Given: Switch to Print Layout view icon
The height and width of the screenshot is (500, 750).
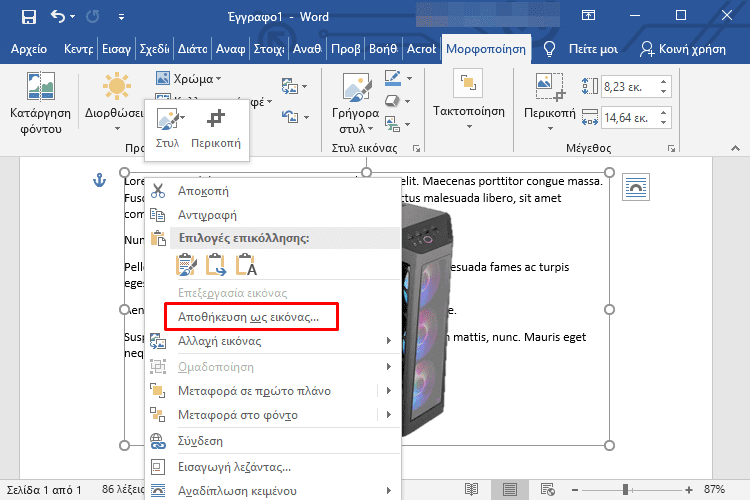Looking at the screenshot, I should coord(510,489).
